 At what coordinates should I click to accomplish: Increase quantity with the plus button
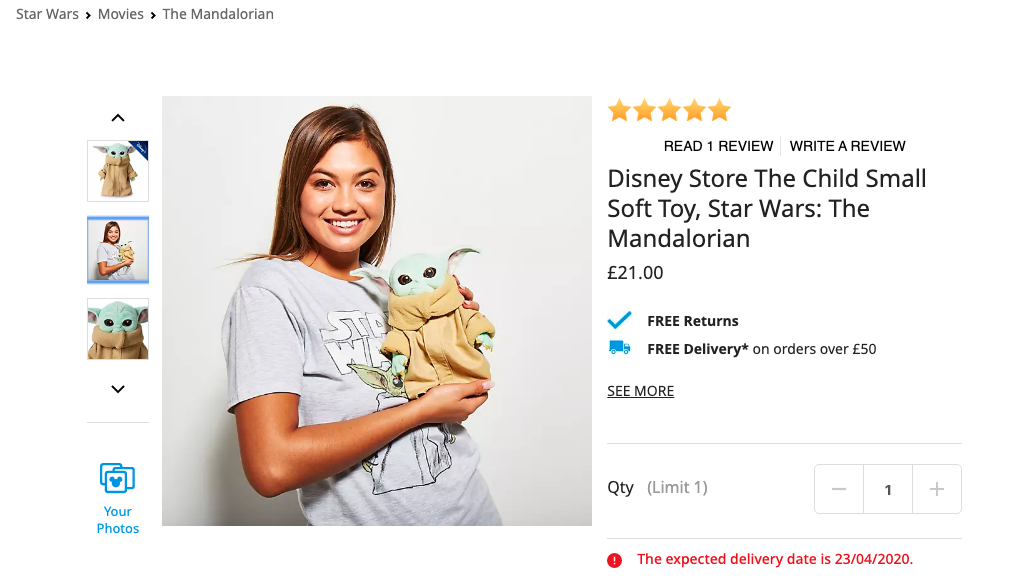937,489
